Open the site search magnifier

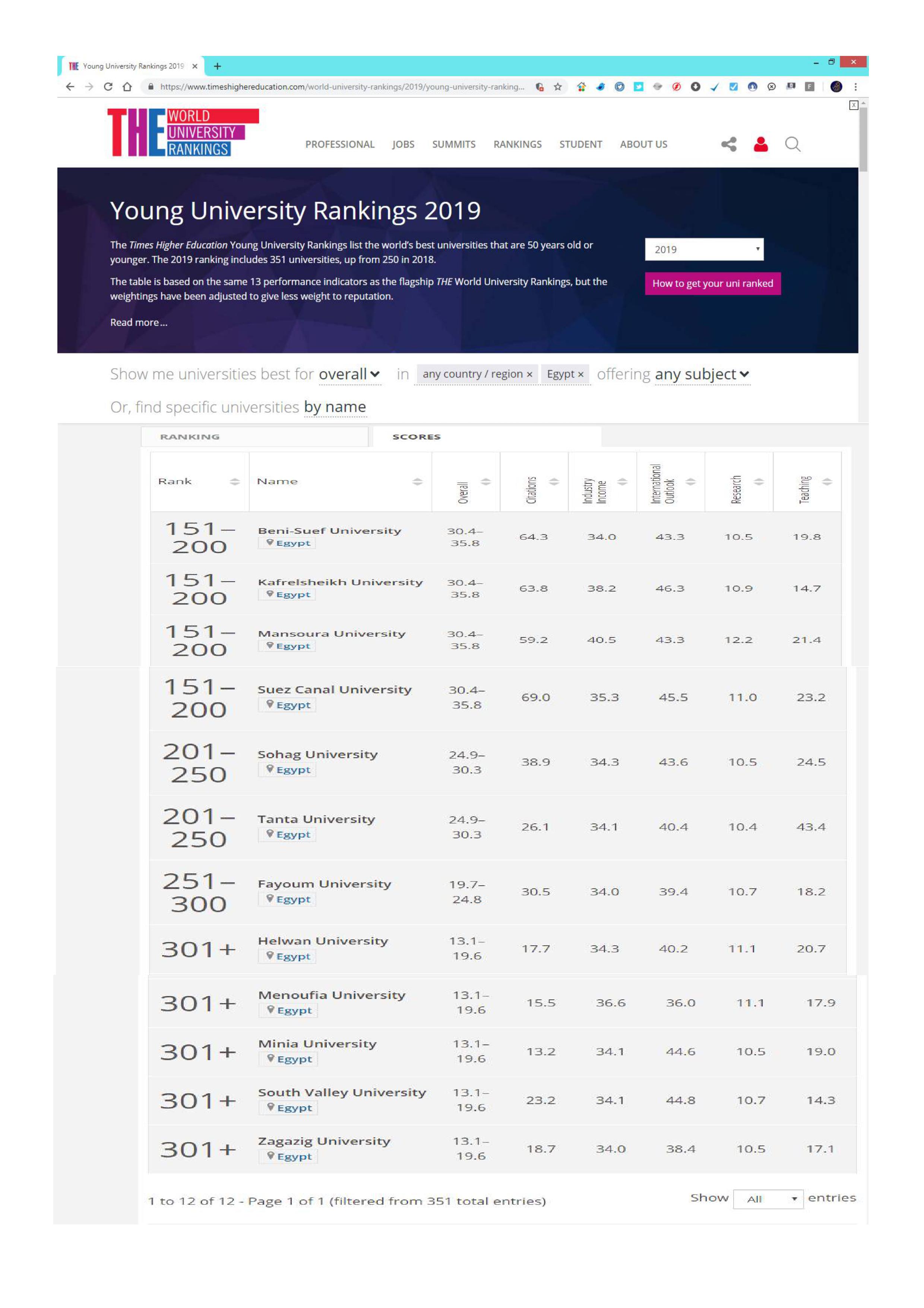[x=793, y=144]
